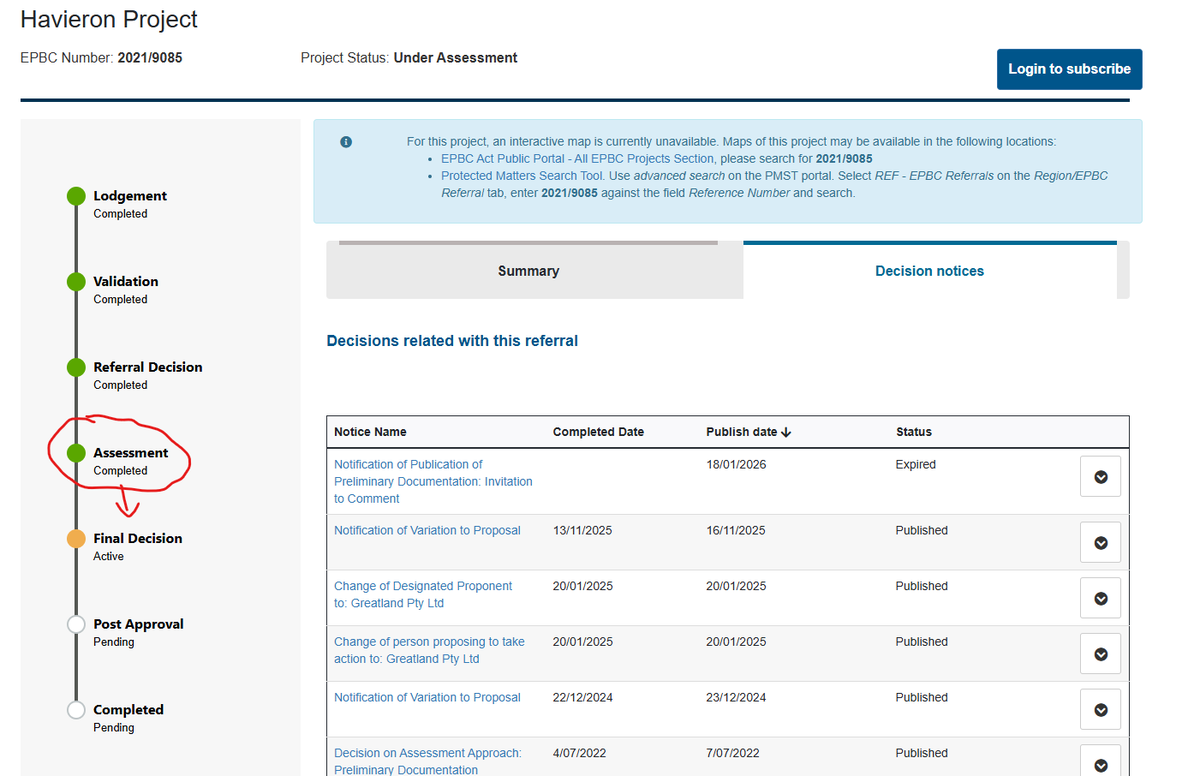This screenshot has height=776, width=1200.
Task: Expand the Notification of Publication notice row
Action: point(1100,477)
